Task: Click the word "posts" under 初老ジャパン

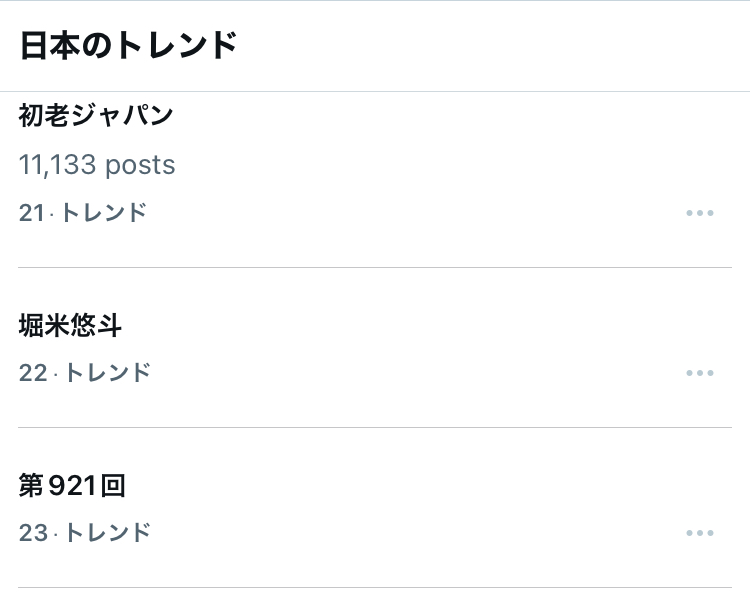Action: pos(141,165)
